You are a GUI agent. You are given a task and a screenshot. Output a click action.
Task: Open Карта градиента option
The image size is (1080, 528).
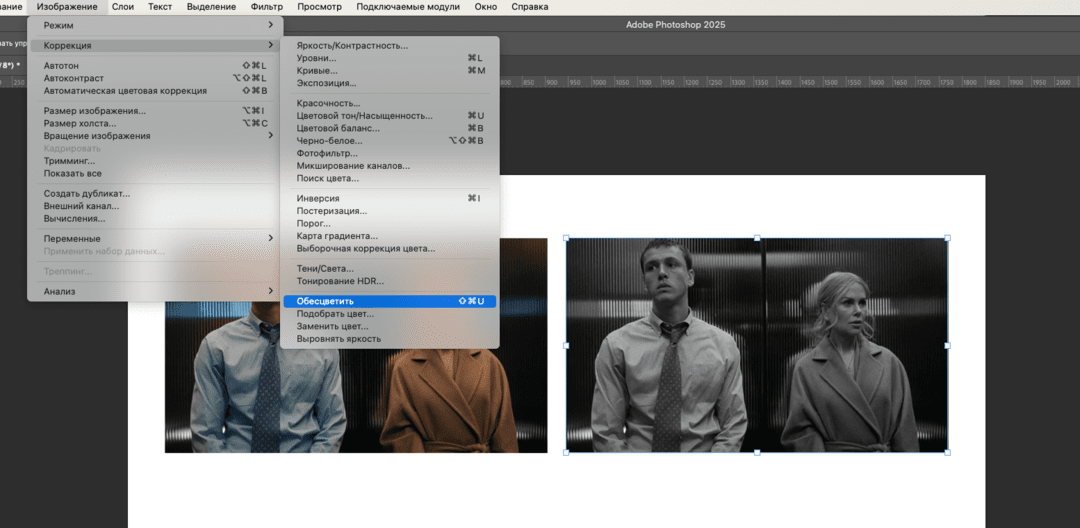click(337, 236)
